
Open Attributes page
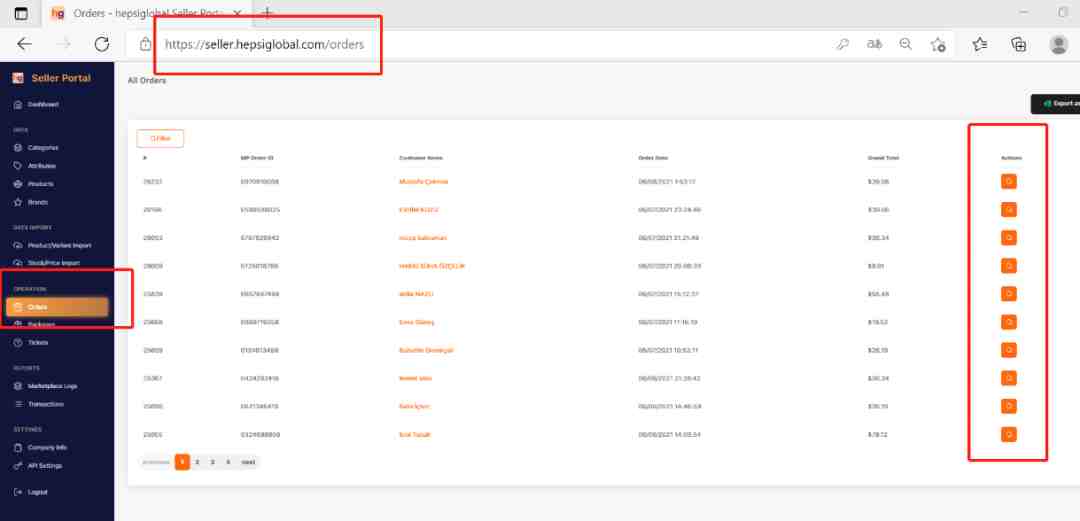click(x=35, y=166)
